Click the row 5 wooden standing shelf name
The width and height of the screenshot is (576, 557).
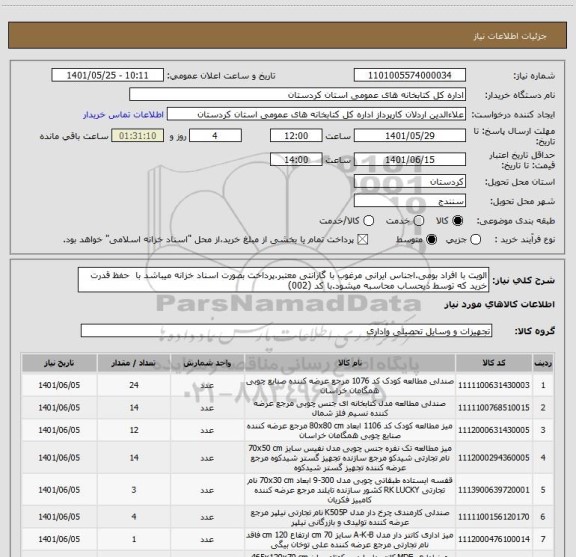point(350,490)
